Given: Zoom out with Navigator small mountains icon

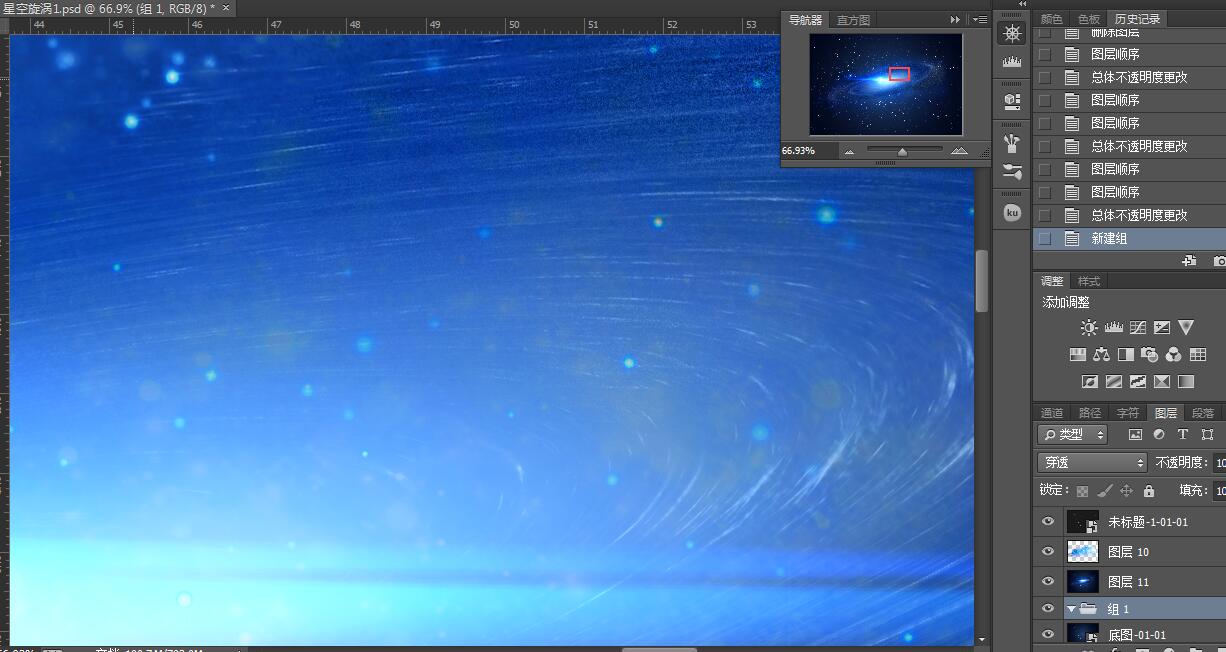Looking at the screenshot, I should click(849, 151).
